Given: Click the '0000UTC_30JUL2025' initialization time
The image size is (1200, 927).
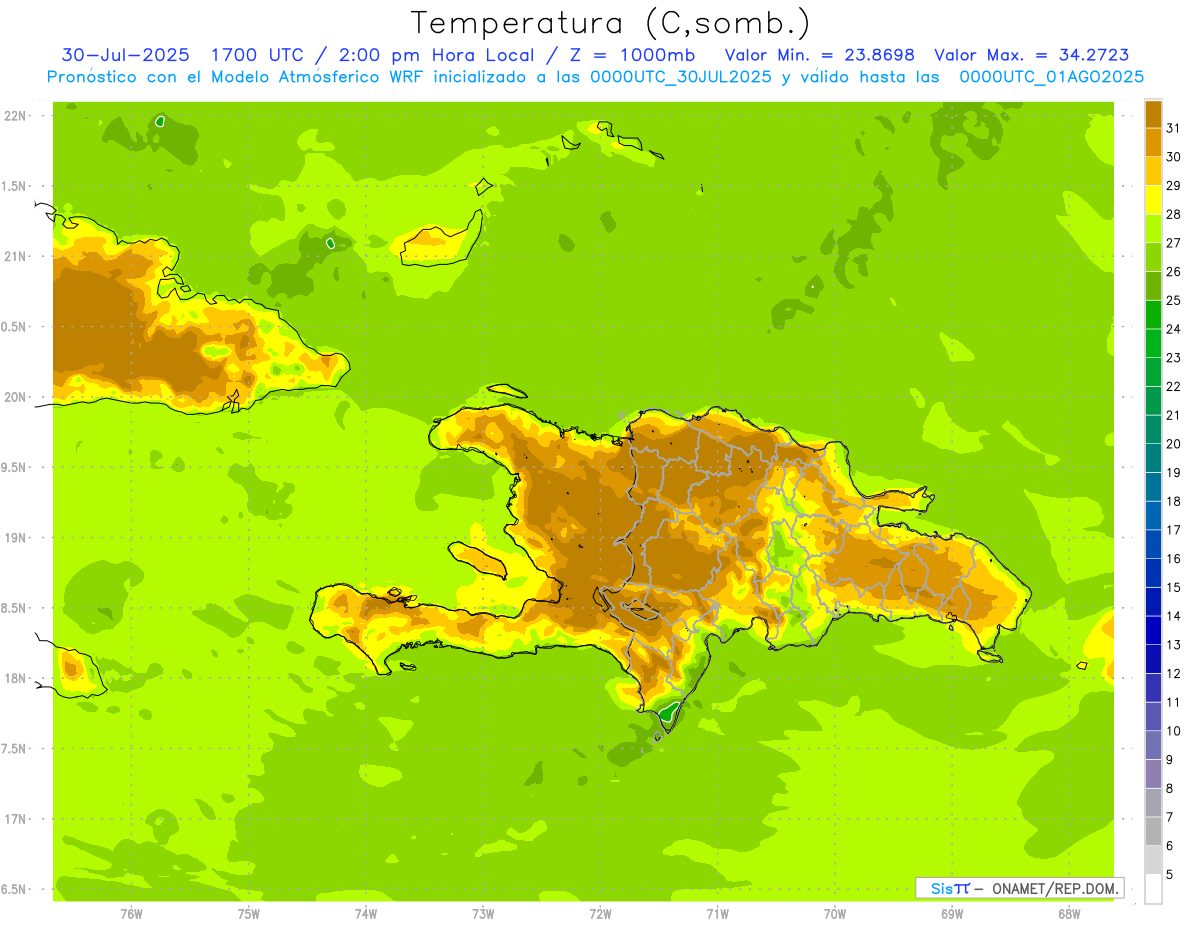Looking at the screenshot, I should tap(681, 76).
